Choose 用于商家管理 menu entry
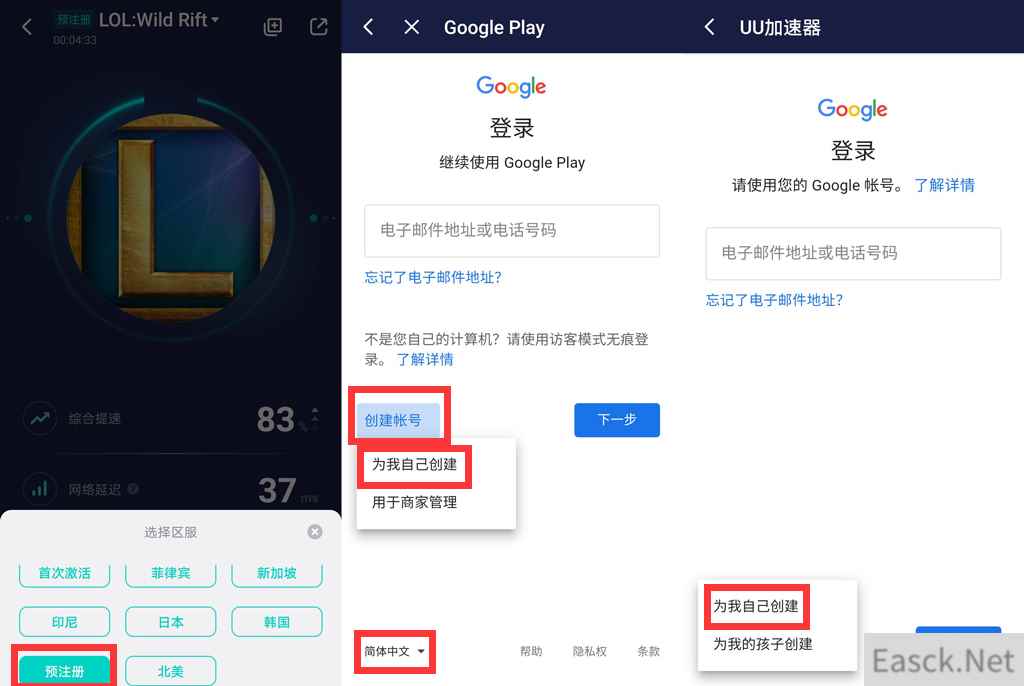1024x686 pixels. coord(414,502)
